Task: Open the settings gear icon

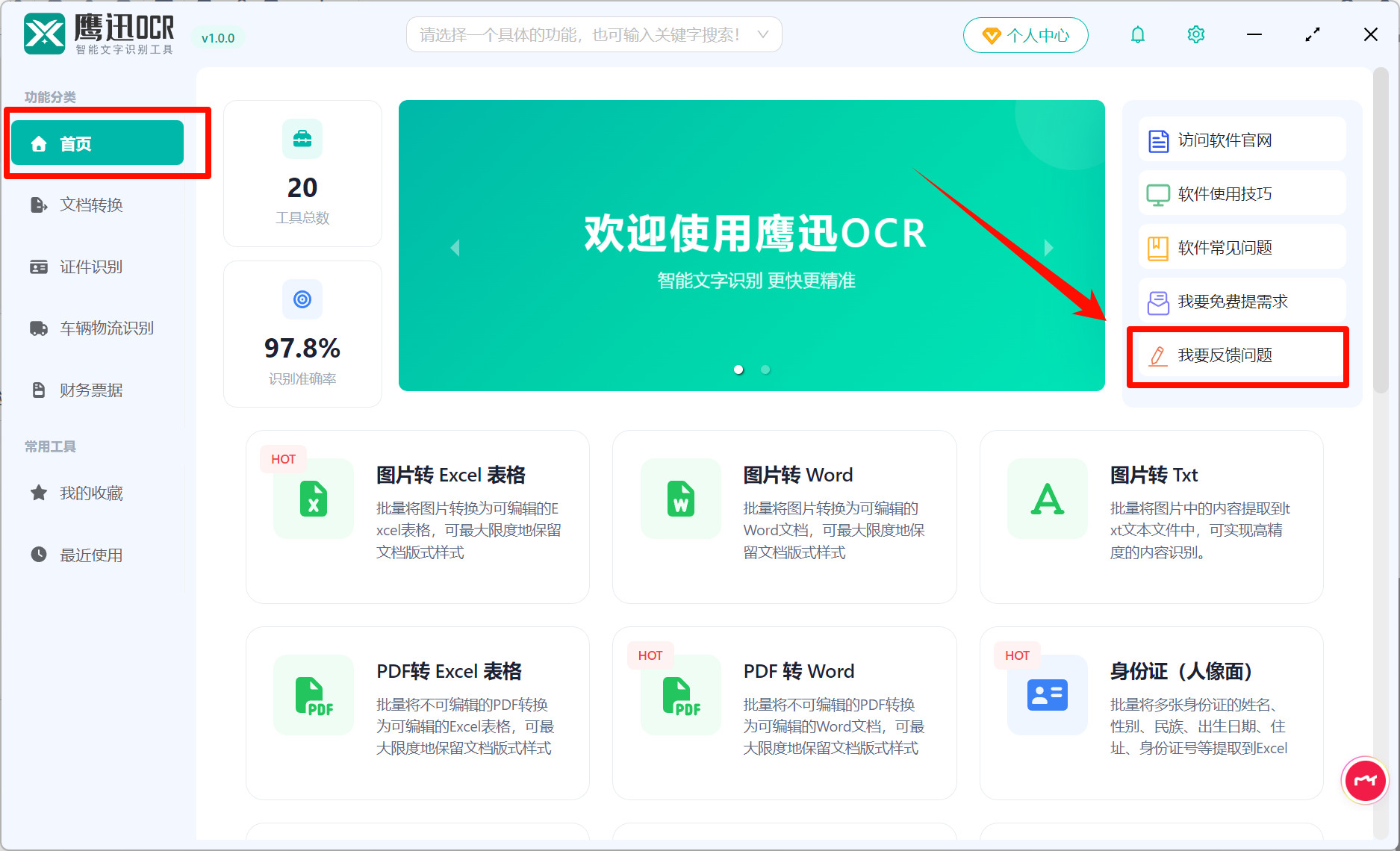Action: (x=1195, y=34)
